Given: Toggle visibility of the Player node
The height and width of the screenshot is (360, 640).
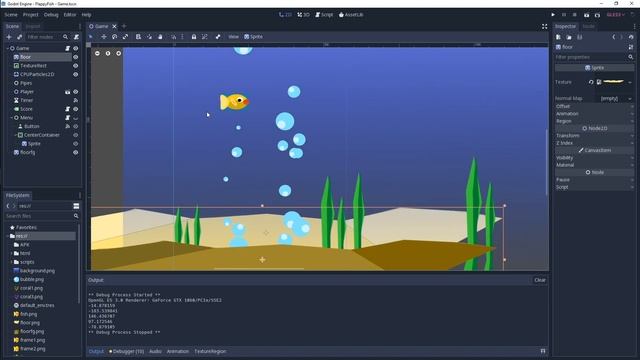Looking at the screenshot, I should click(76, 92).
